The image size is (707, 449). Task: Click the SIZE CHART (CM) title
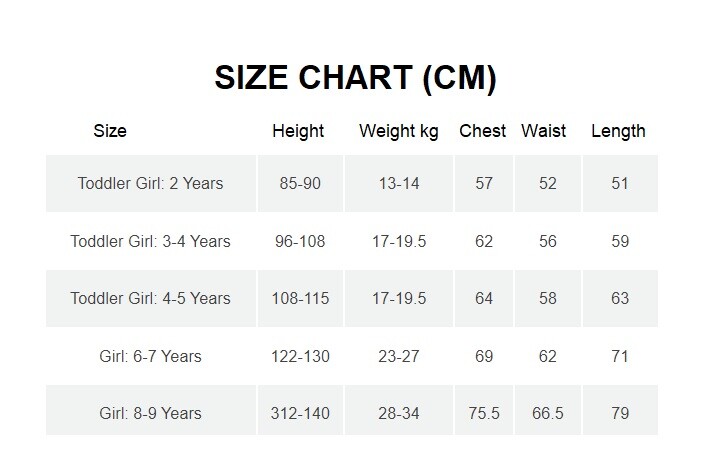[x=355, y=78]
